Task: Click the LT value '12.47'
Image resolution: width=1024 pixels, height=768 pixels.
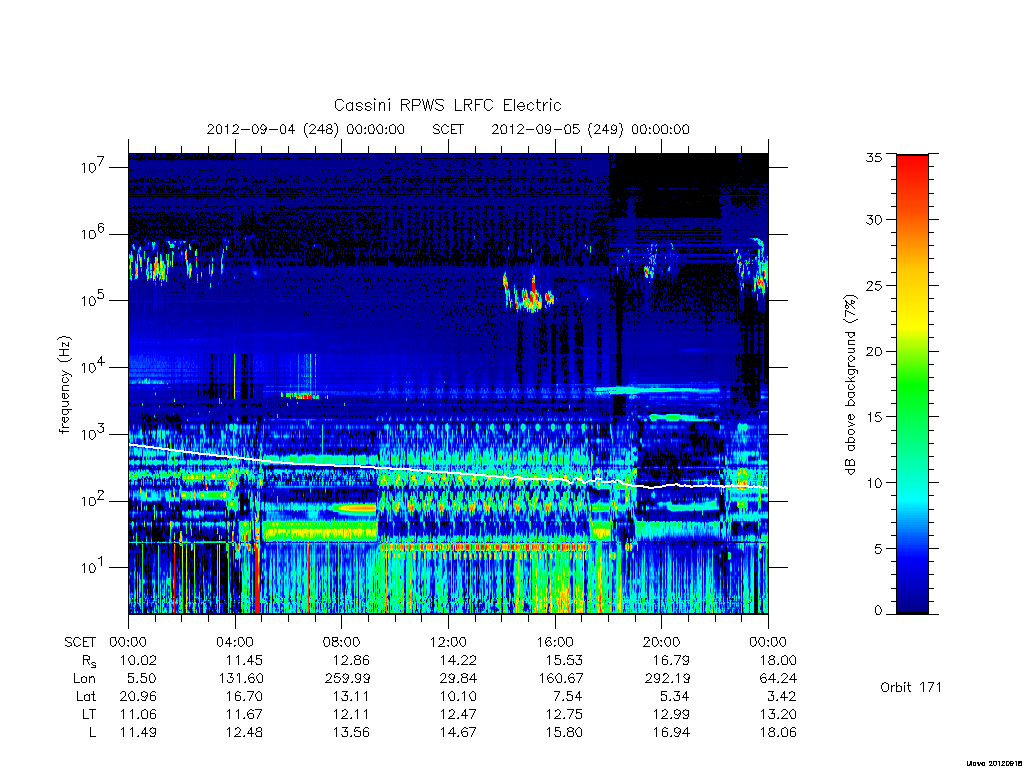Action: coord(458,714)
